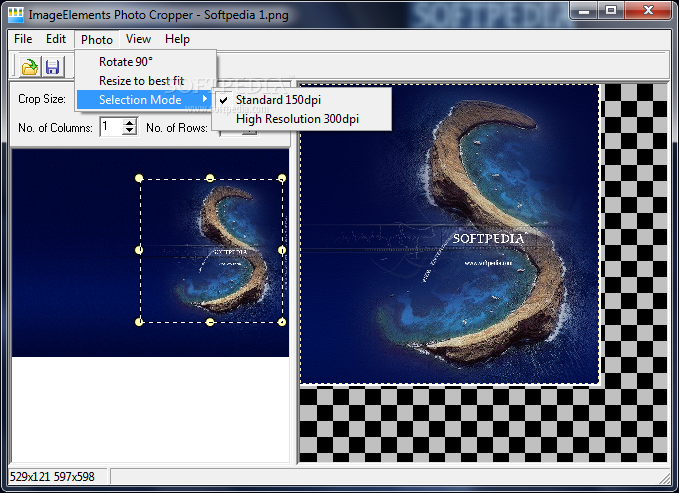Click the bottom-left crop selection handle
Screen dimensions: 679x493
click(x=139, y=322)
